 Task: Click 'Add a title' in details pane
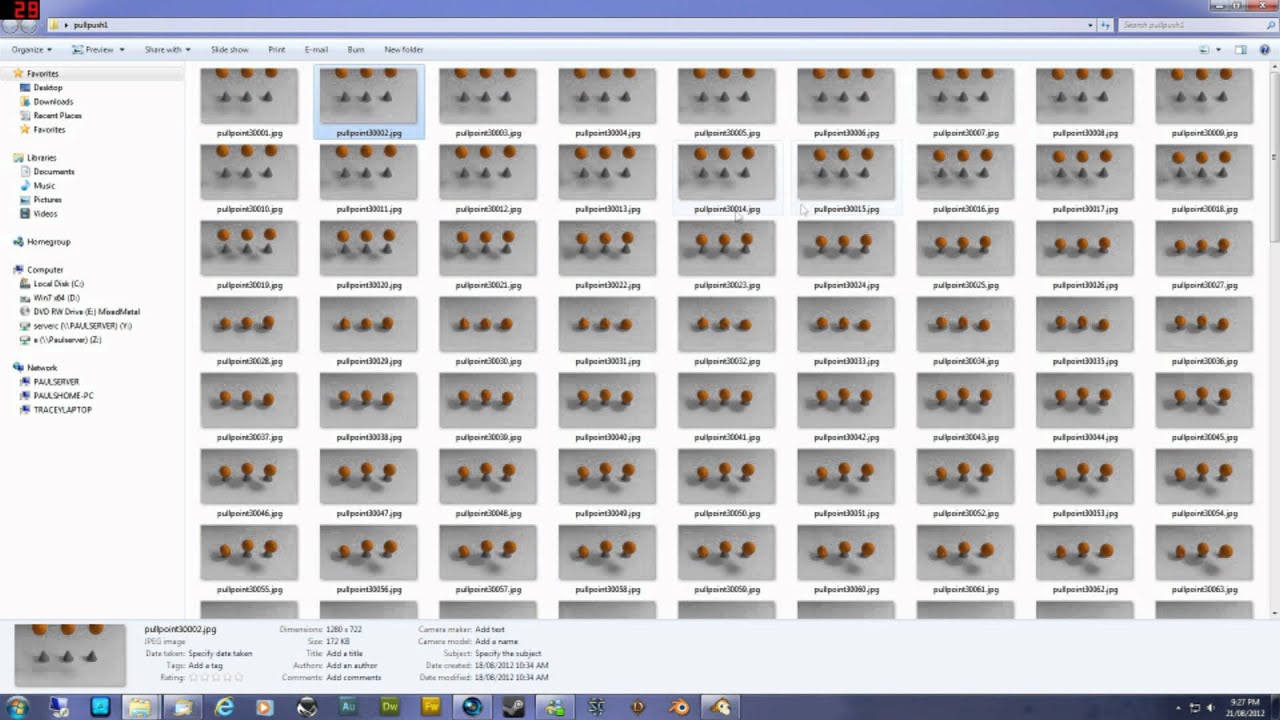click(x=346, y=653)
